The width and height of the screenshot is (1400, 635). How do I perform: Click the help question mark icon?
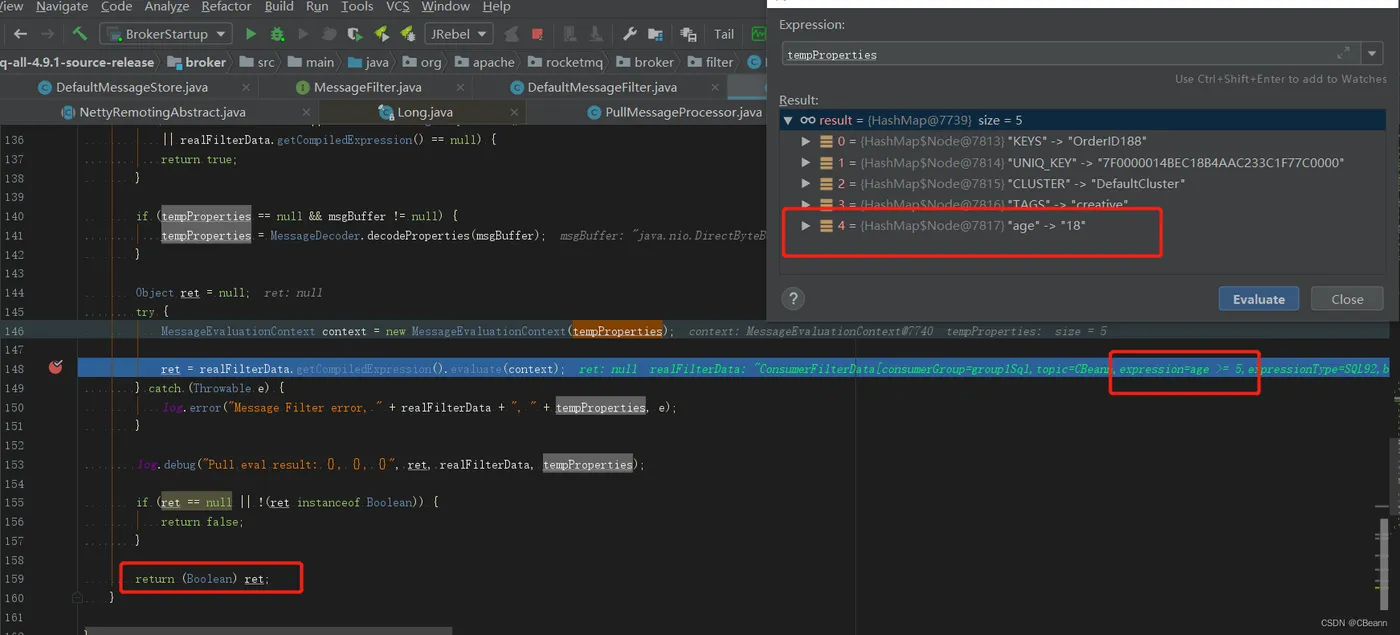(x=792, y=299)
